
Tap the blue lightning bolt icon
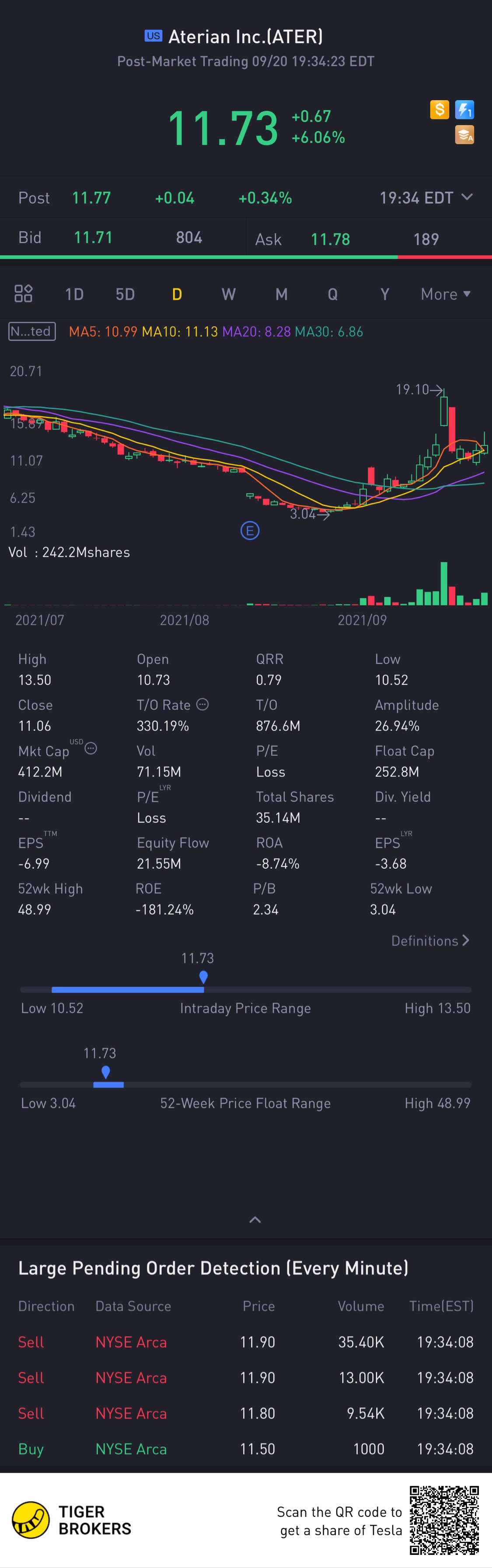pos(464,110)
